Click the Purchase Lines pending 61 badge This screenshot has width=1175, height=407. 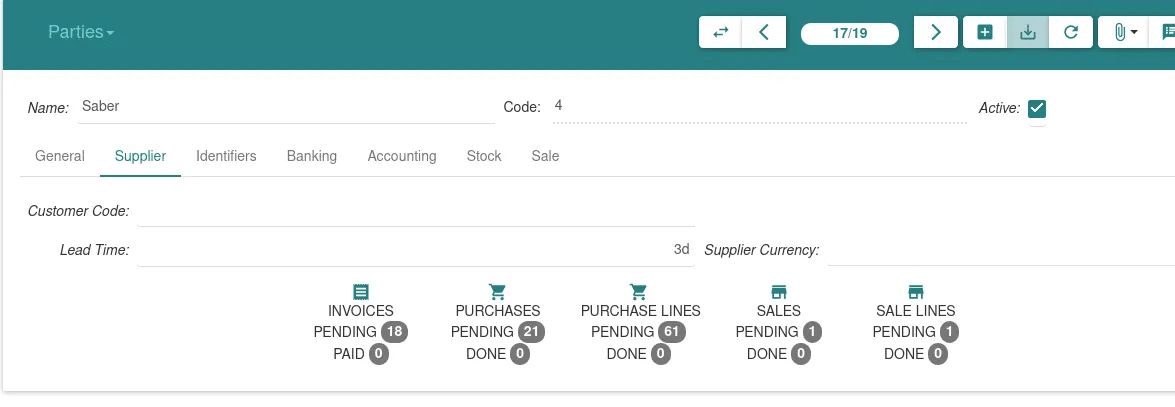(672, 331)
